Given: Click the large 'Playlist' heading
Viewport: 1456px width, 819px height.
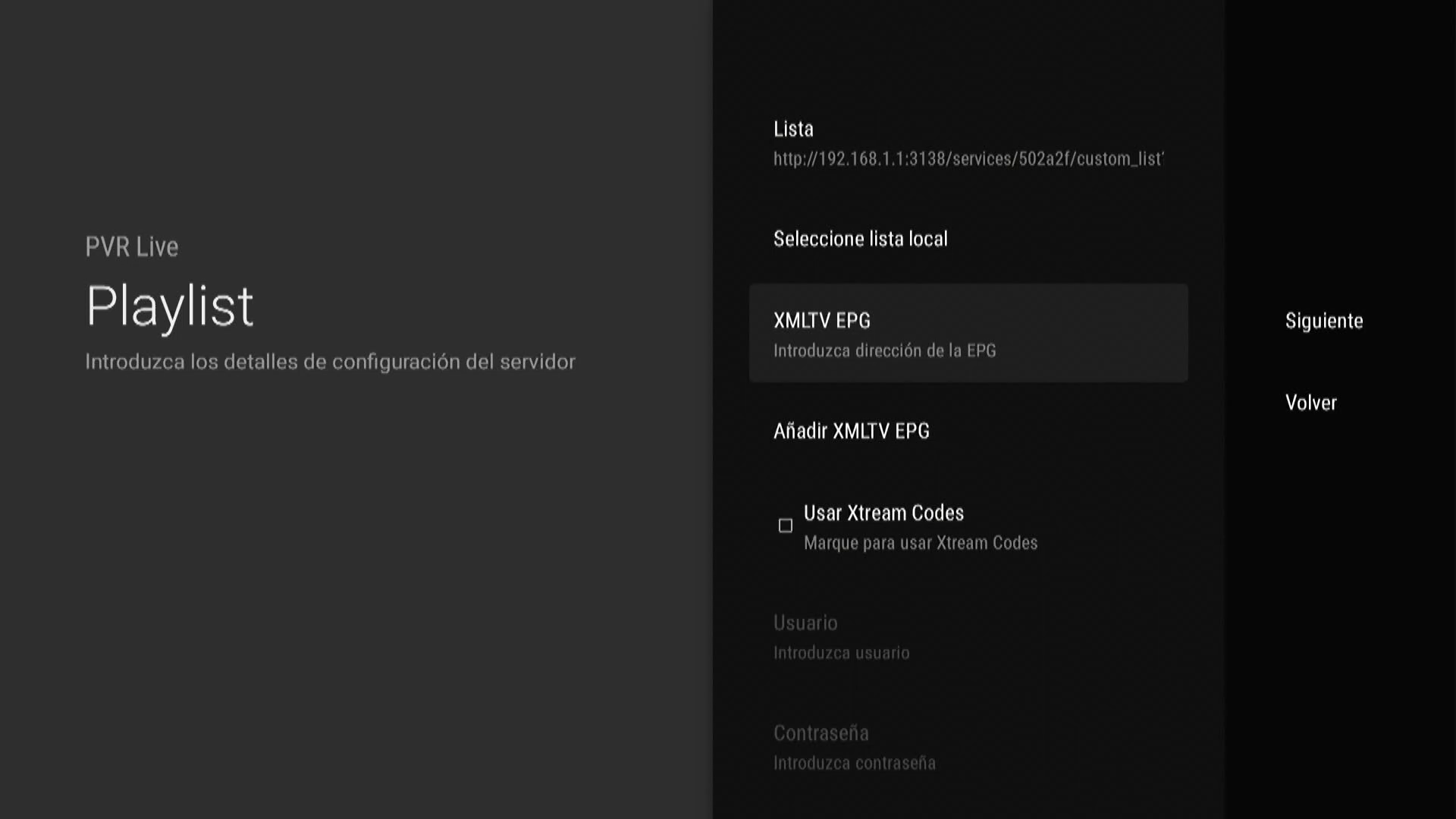Looking at the screenshot, I should tap(170, 306).
